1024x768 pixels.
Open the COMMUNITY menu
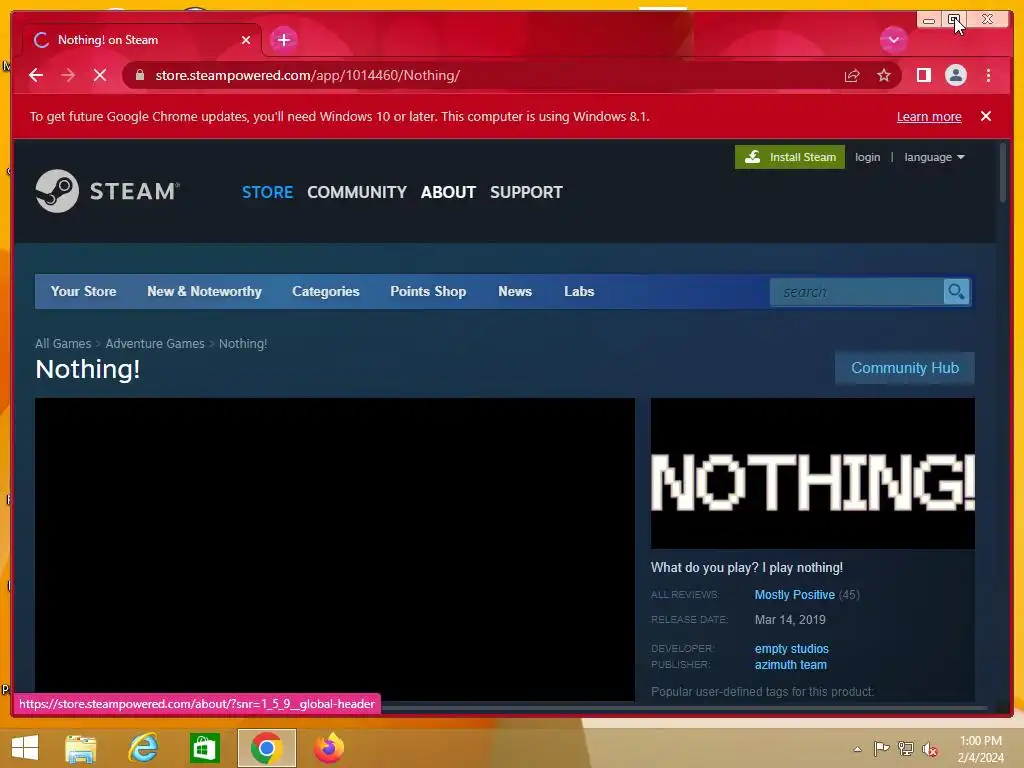(357, 192)
